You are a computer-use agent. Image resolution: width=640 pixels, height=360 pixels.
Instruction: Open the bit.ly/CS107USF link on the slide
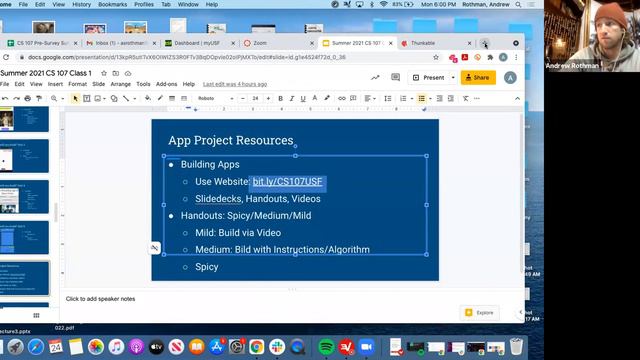[x=287, y=182]
